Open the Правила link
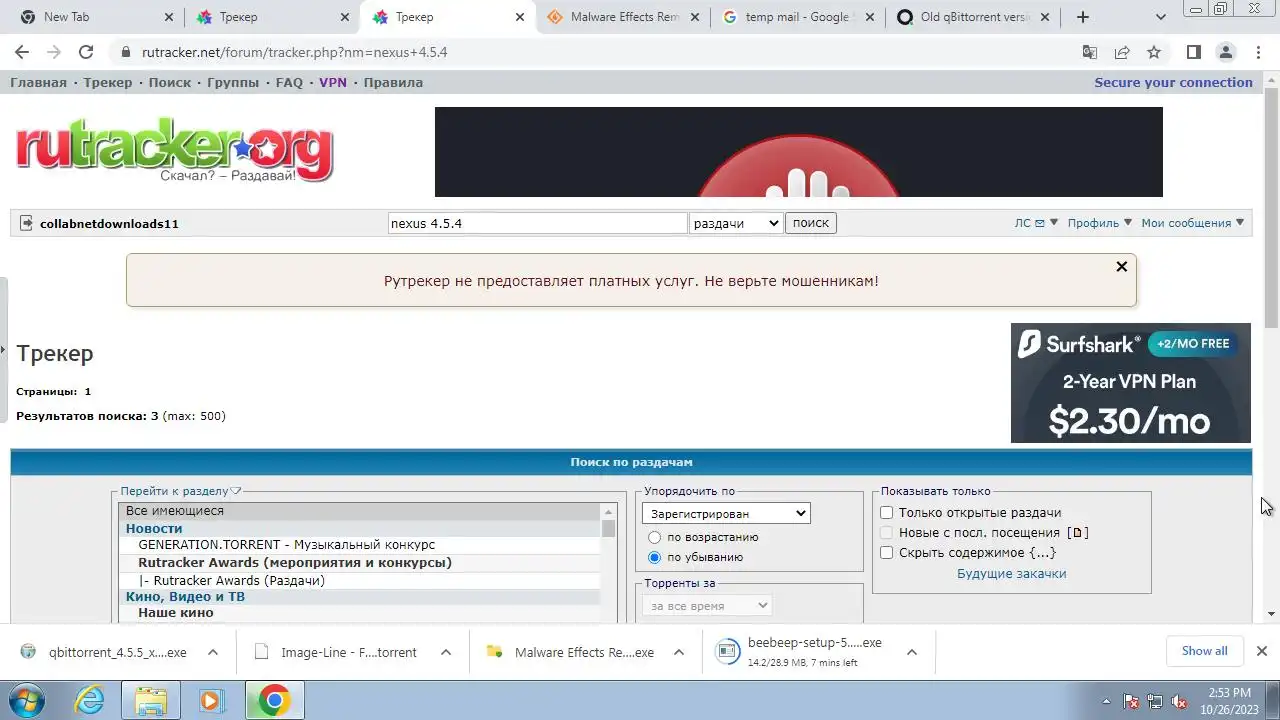The width and height of the screenshot is (1280, 720). 393,82
